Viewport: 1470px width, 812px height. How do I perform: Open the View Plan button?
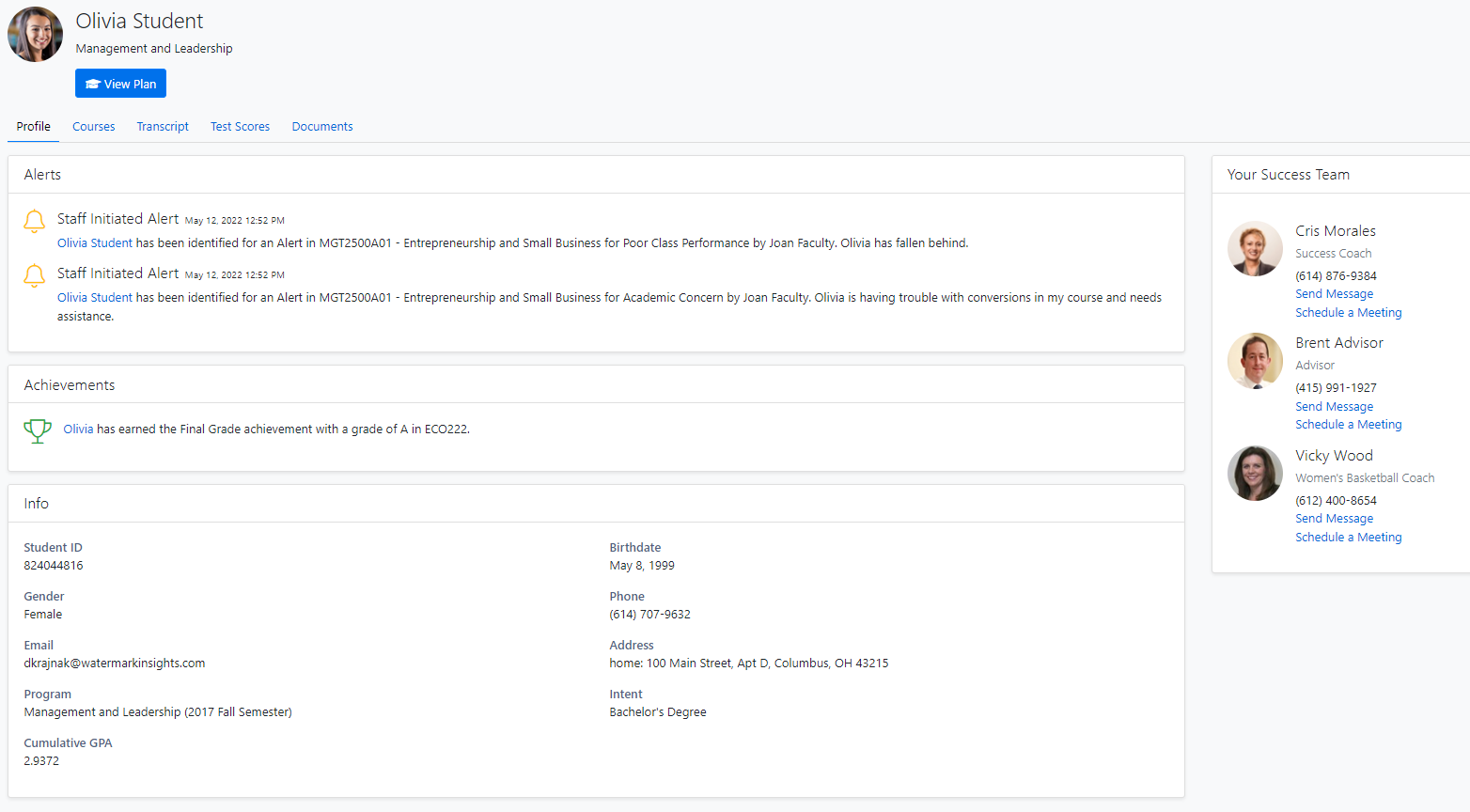coord(120,84)
